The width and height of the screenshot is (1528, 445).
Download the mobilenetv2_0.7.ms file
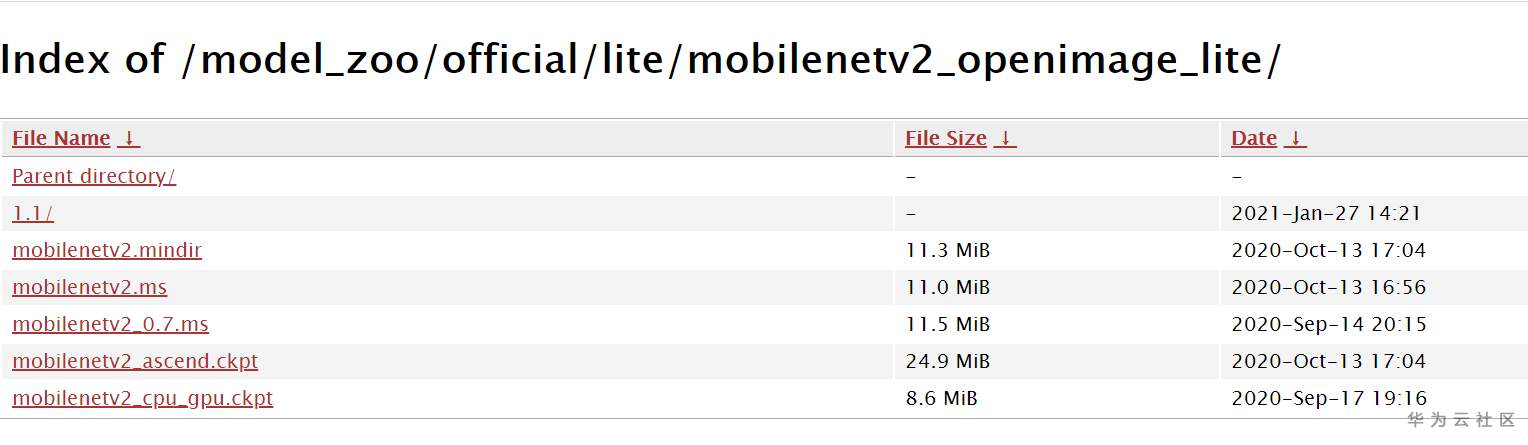[110, 325]
